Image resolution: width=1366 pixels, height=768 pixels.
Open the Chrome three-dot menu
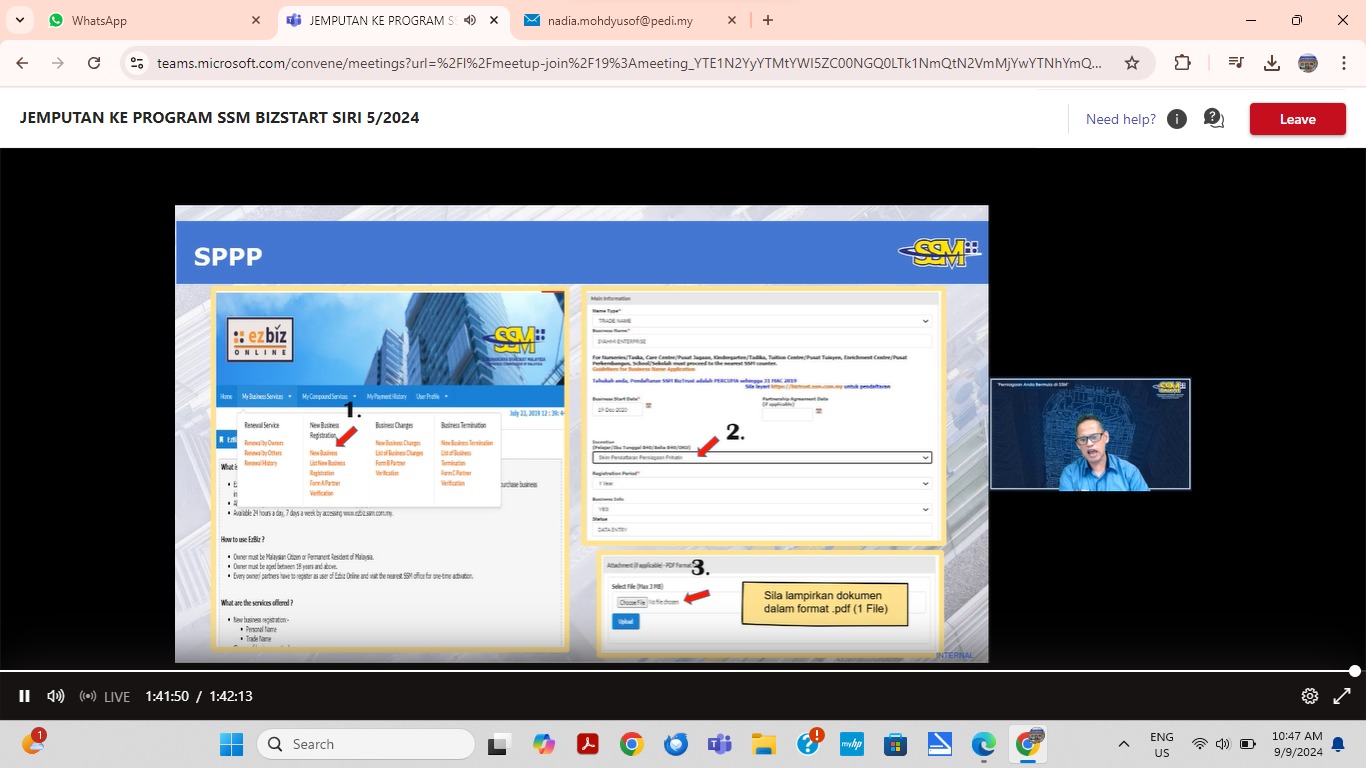click(1344, 63)
